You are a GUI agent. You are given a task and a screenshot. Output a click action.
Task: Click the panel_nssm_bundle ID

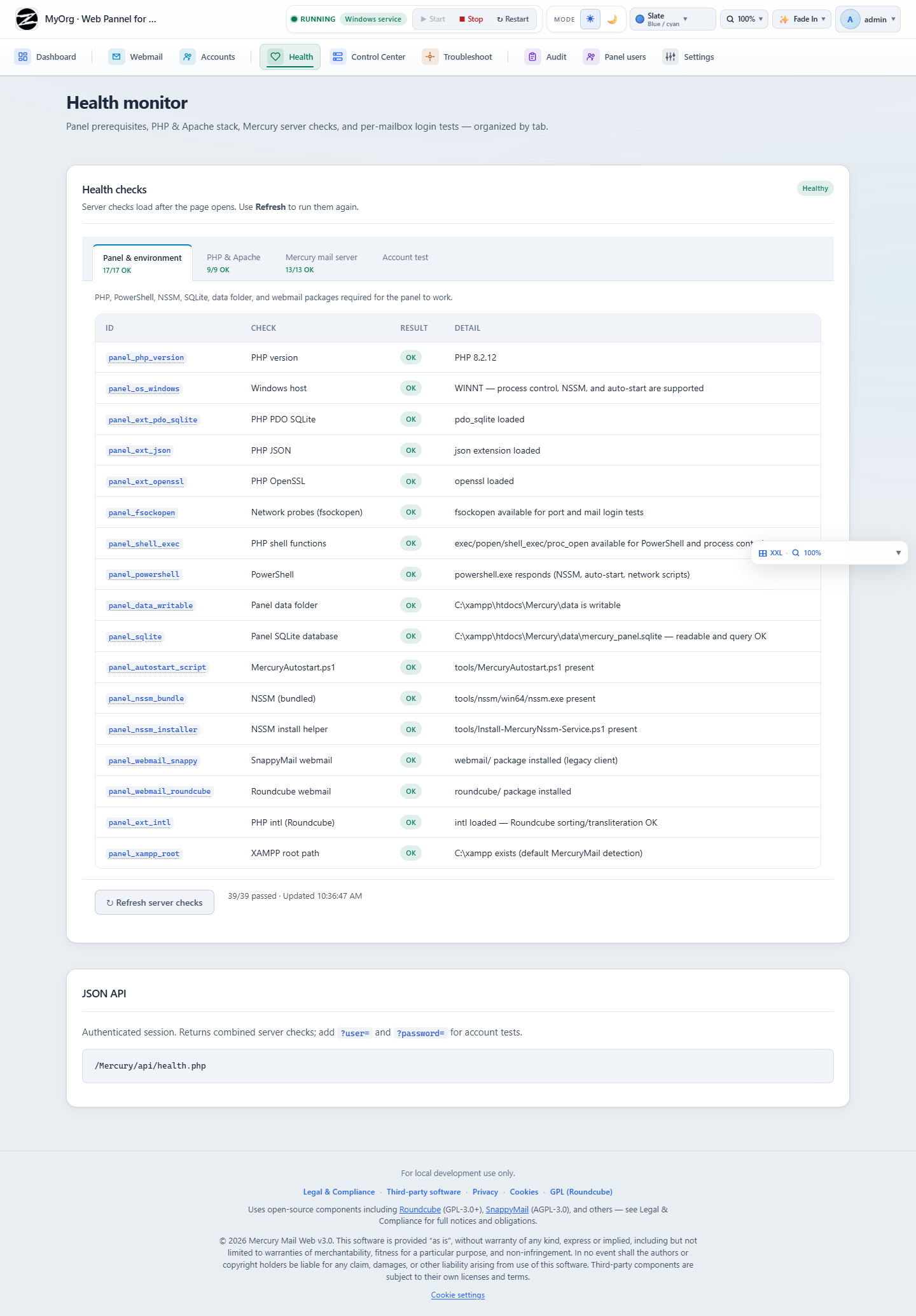146,698
